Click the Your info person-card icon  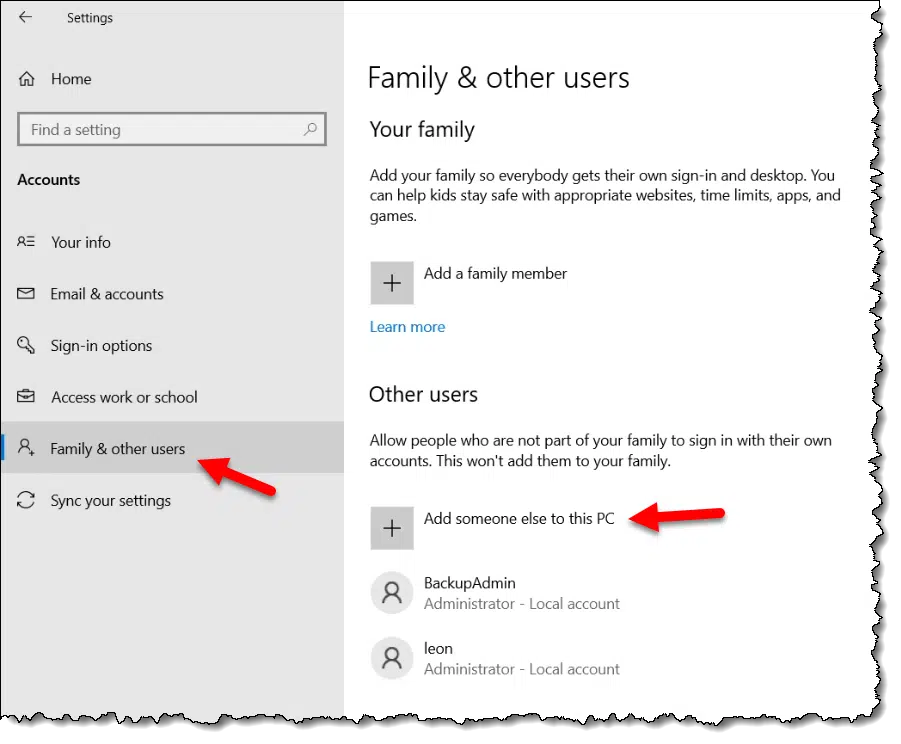(26, 242)
